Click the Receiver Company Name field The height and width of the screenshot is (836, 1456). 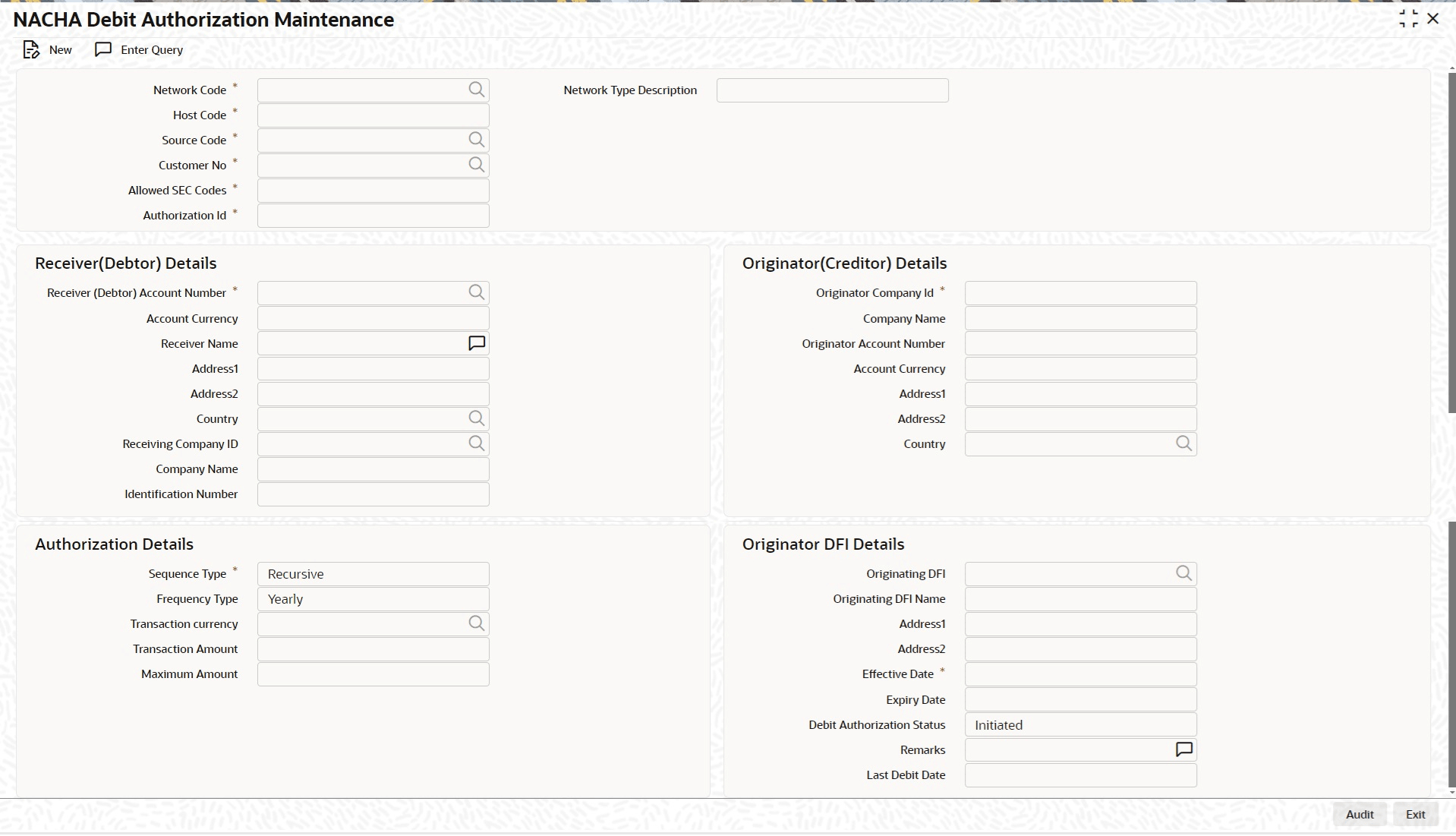coord(373,469)
